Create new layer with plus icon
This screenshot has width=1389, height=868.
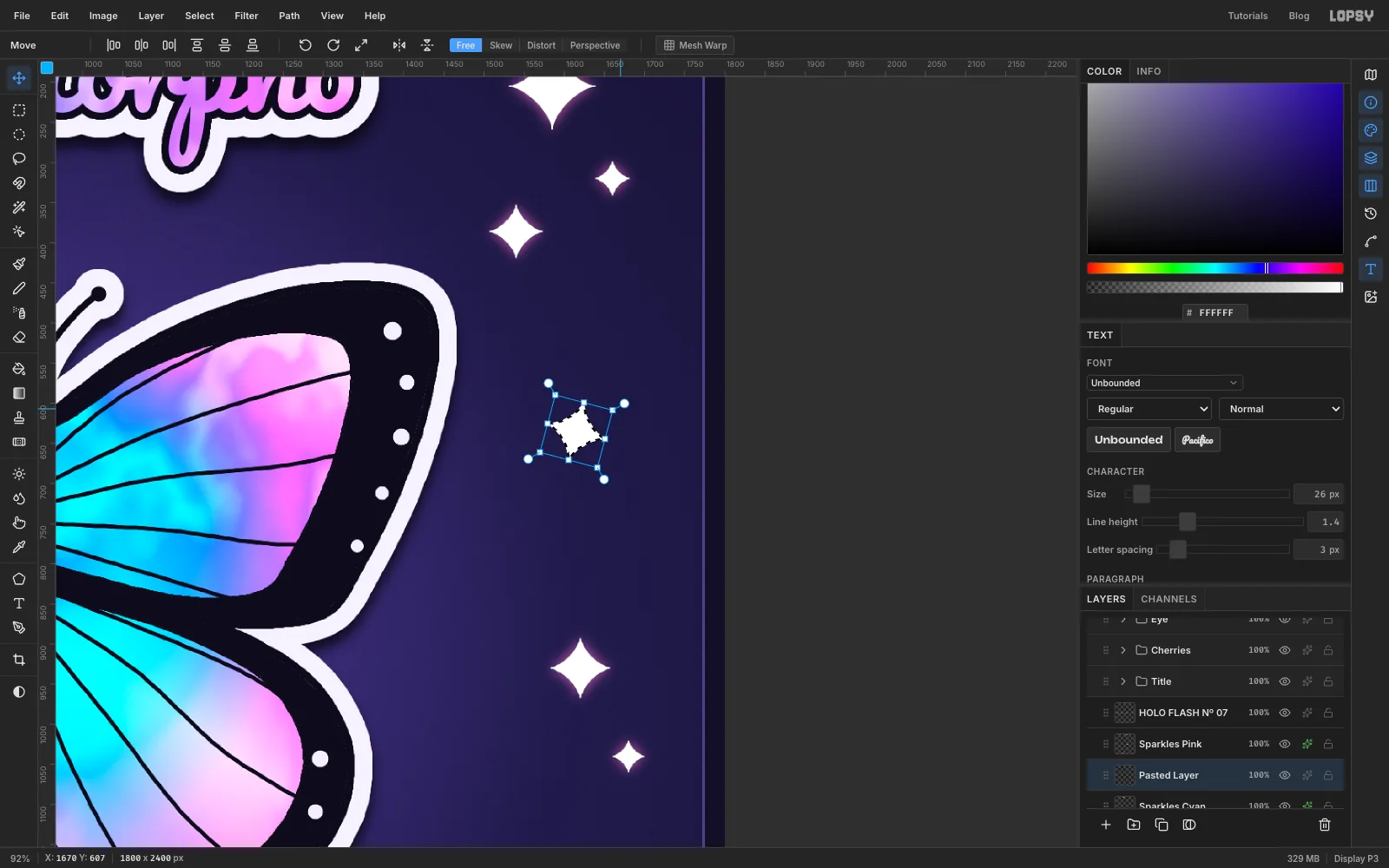[1106, 825]
